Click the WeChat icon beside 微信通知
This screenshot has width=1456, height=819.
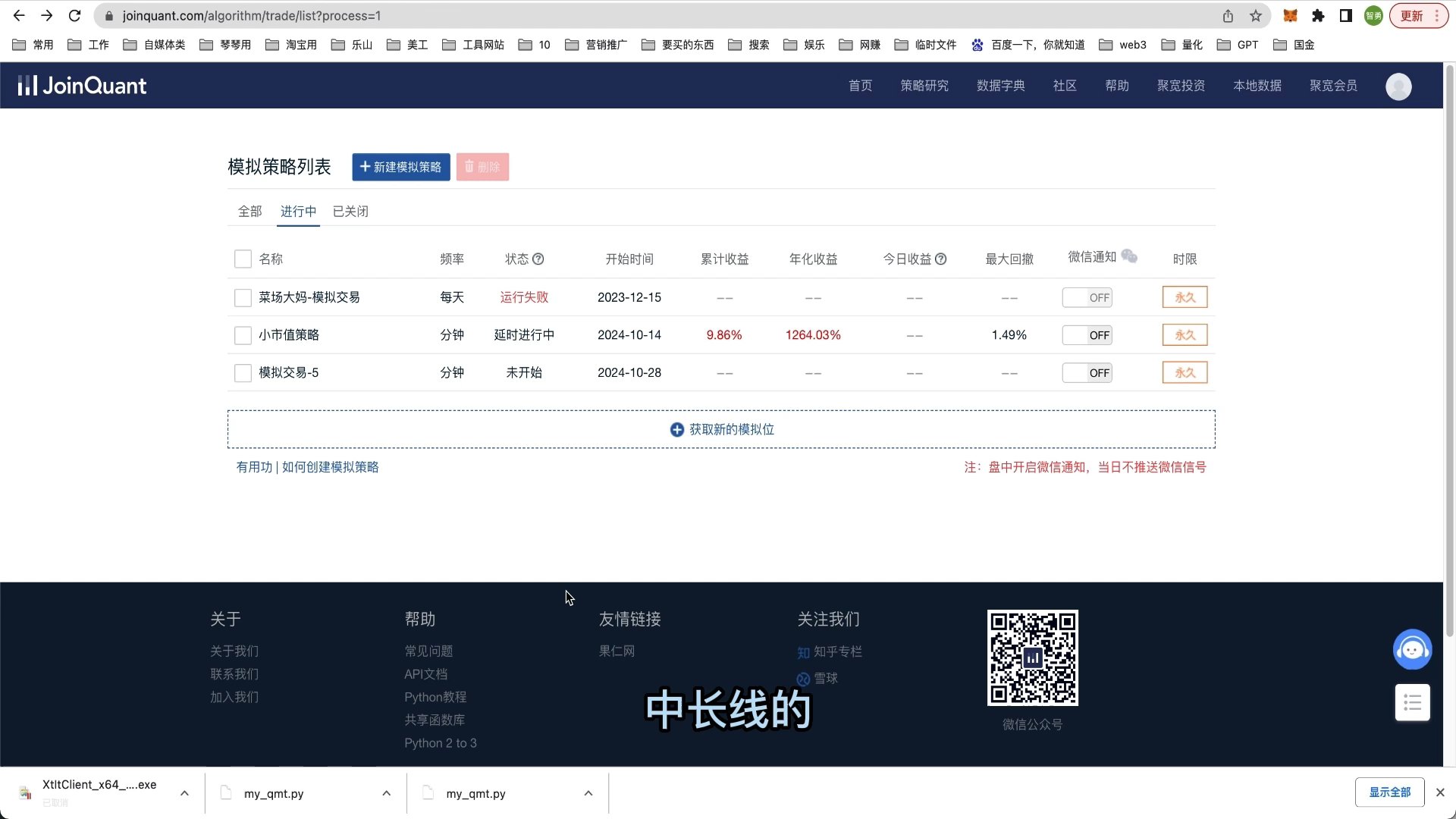pos(1129,256)
